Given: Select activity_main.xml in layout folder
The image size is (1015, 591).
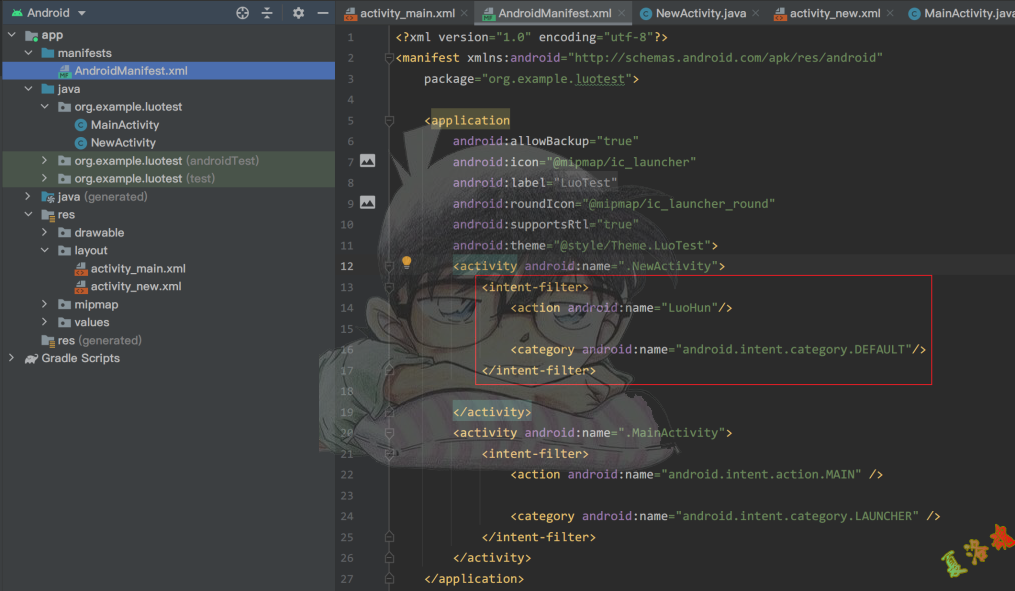Looking at the screenshot, I should point(137,268).
